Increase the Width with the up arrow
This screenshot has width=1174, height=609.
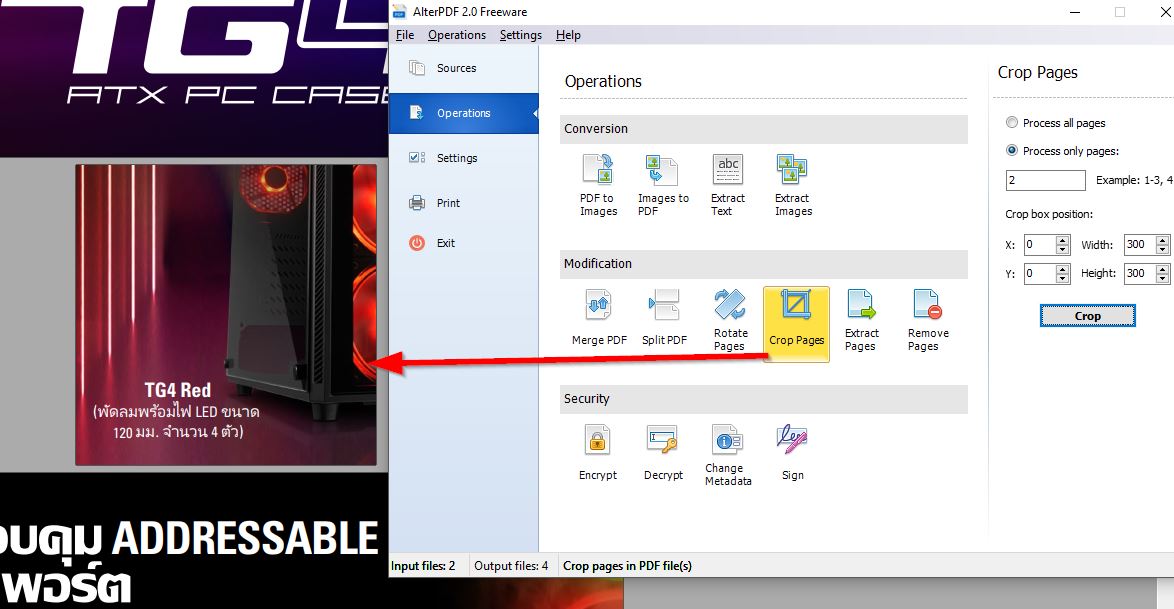[x=1162, y=240]
